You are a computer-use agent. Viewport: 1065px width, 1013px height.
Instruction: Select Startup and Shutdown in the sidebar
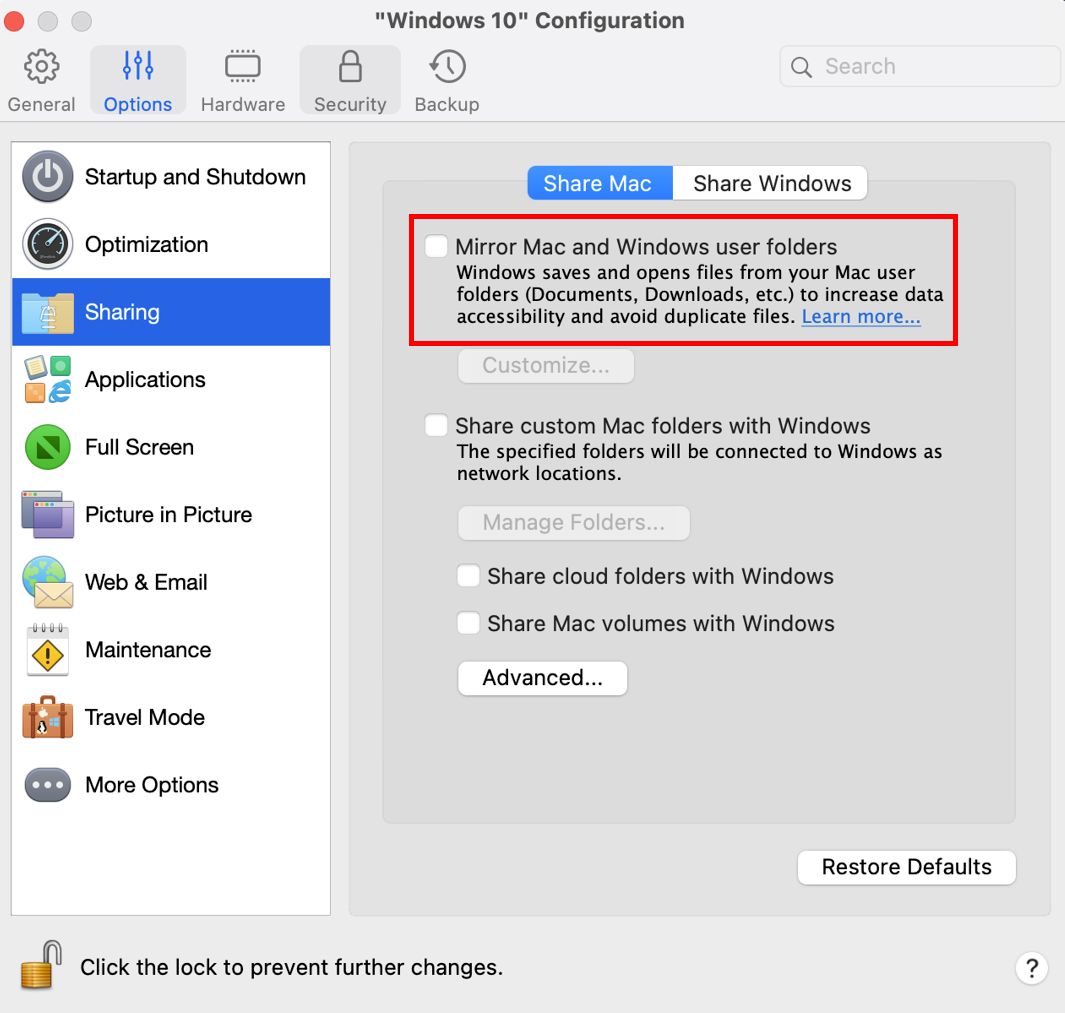[196, 177]
